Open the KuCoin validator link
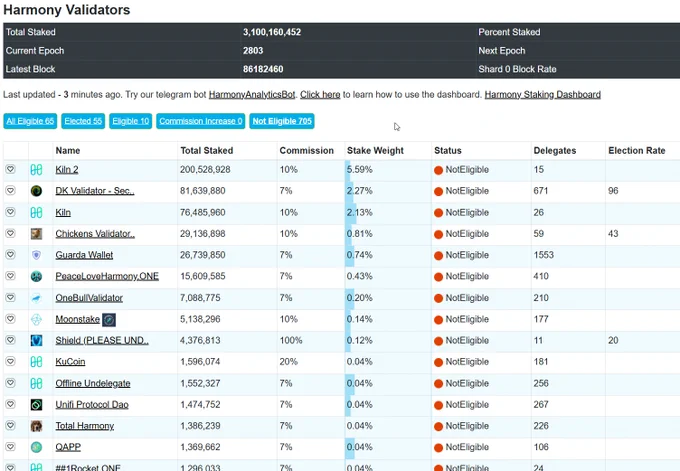Image resolution: width=680 pixels, height=471 pixels. [70, 362]
